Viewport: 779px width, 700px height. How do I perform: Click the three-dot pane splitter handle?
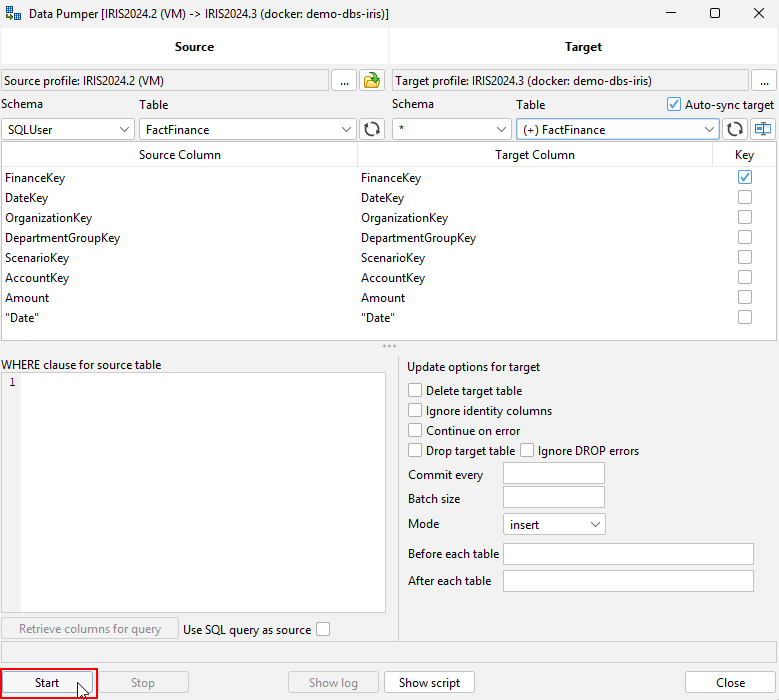[390, 346]
